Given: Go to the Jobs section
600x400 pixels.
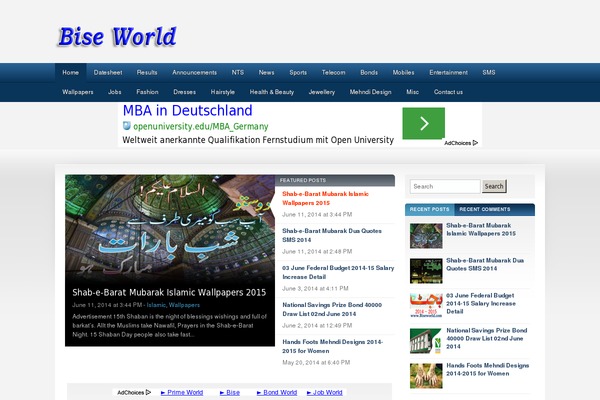Looking at the screenshot, I should [114, 92].
